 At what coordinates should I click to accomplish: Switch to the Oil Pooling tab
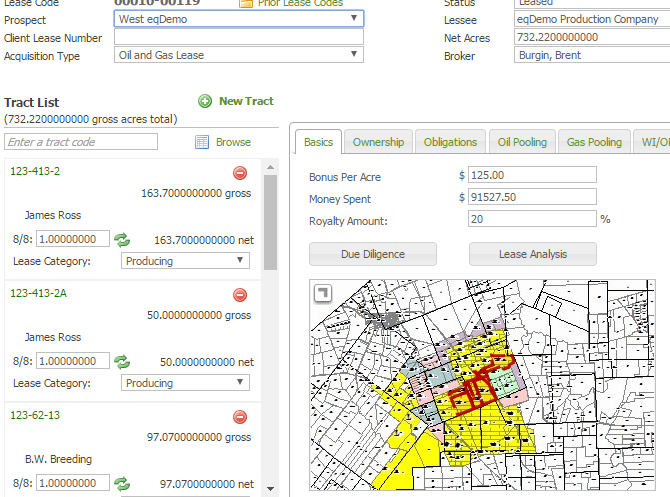click(522, 142)
